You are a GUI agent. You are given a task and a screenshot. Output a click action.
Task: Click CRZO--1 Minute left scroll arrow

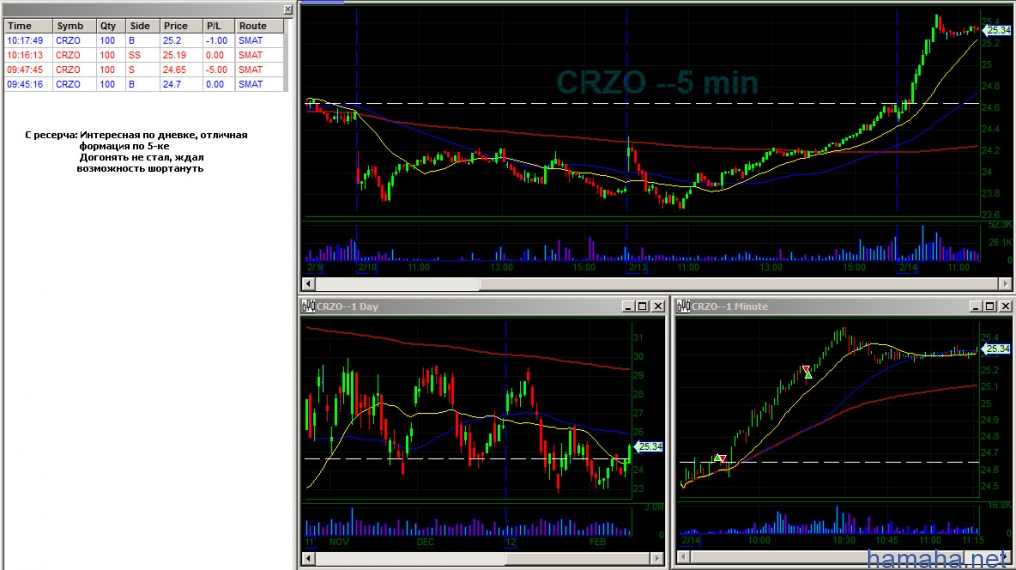point(684,556)
